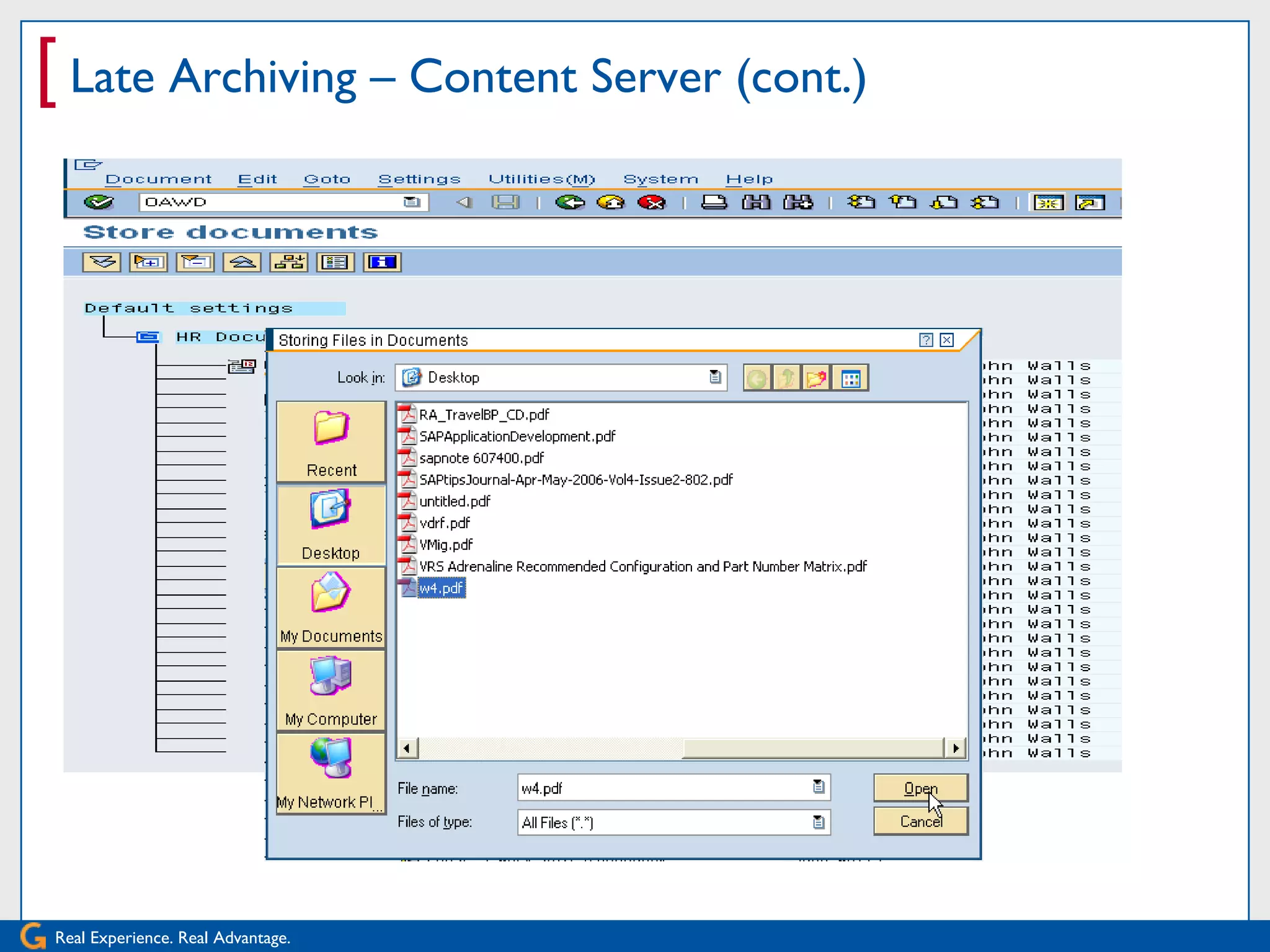Click the Create New Folder icon
The image size is (1270, 952).
[x=817, y=378]
